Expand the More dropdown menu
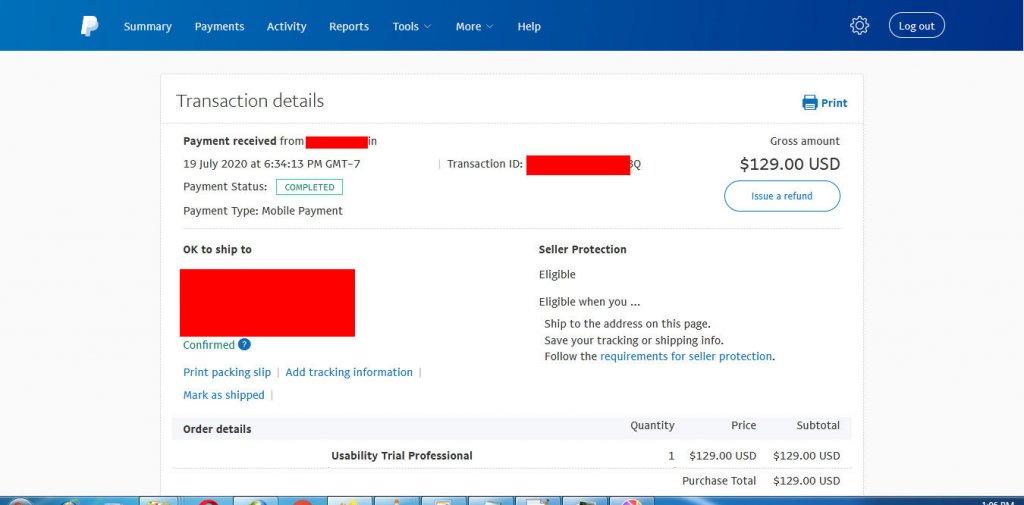 point(474,27)
